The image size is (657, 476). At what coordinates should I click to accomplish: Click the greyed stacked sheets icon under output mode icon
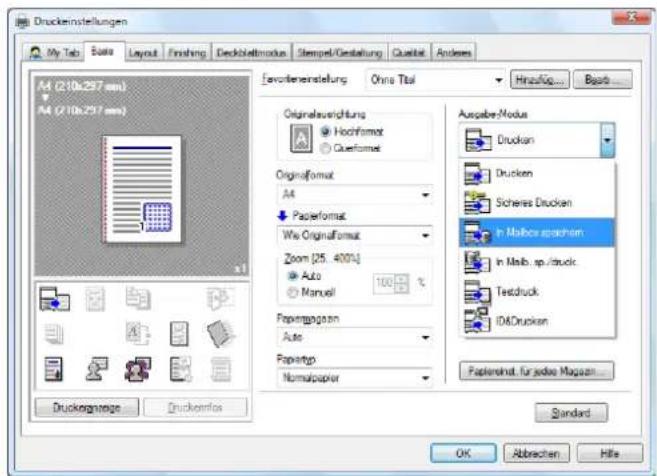[x=54, y=334]
